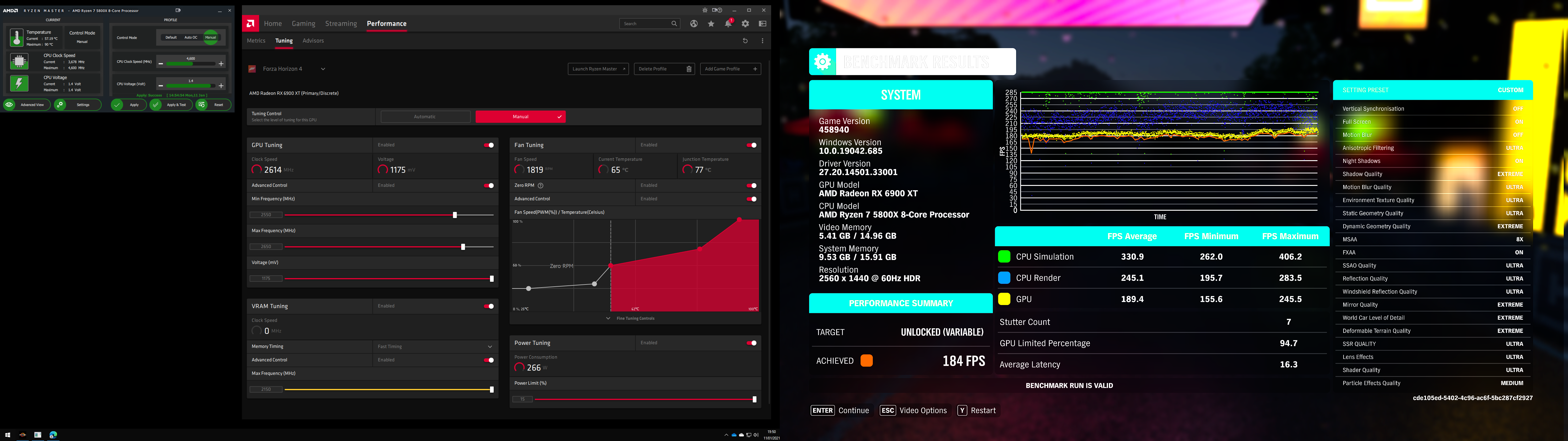Select Automatic tuning control
1568x441 pixels.
coord(425,116)
